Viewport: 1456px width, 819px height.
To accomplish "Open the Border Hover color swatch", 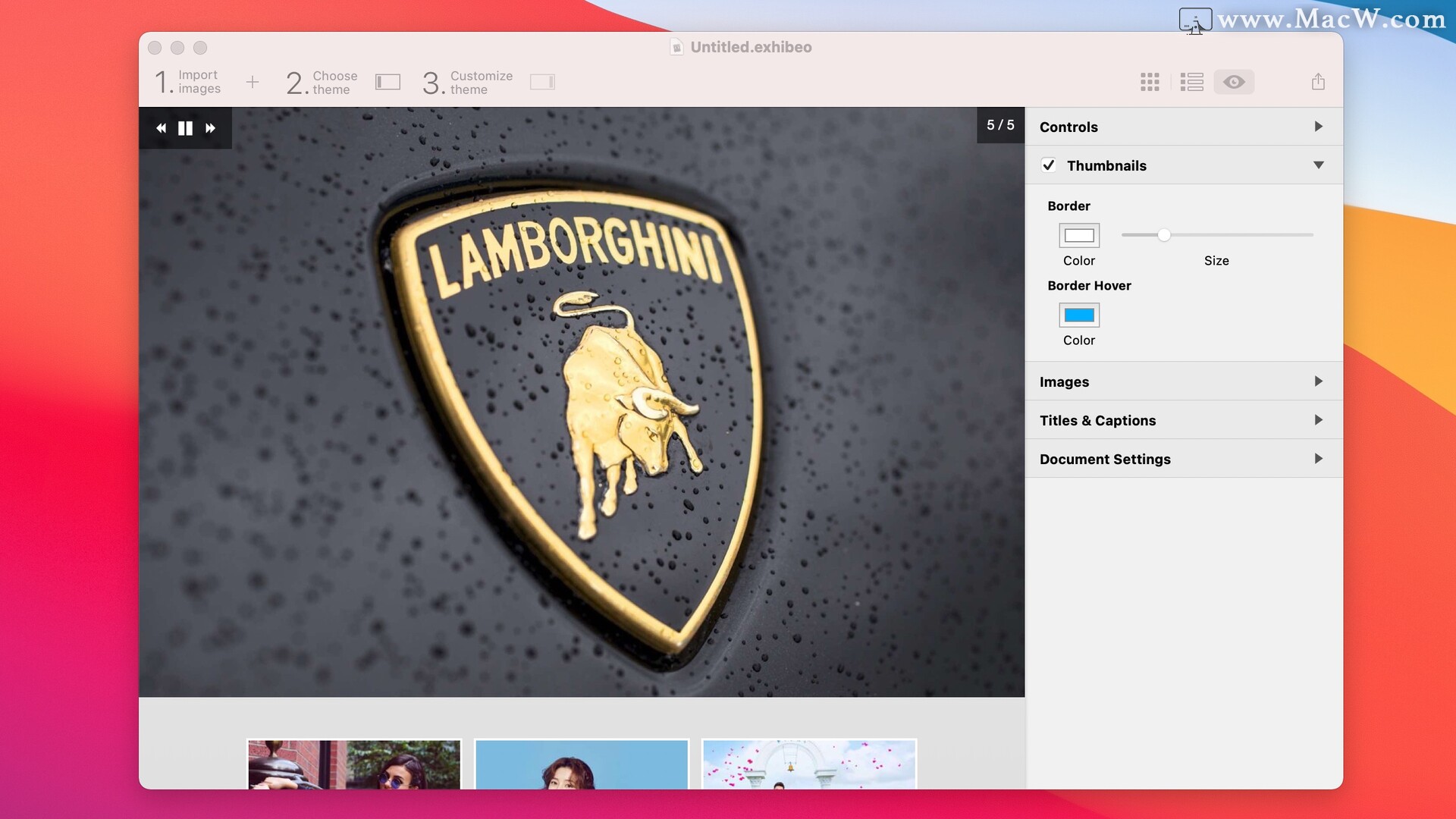I will point(1079,315).
